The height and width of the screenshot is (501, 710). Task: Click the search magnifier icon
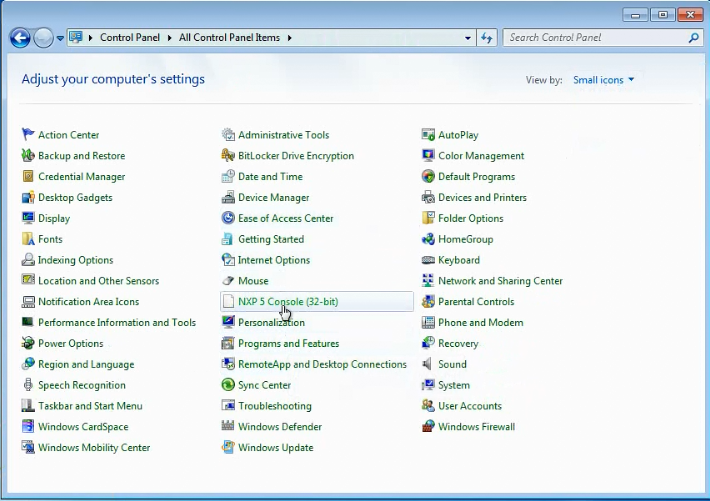[x=693, y=38]
